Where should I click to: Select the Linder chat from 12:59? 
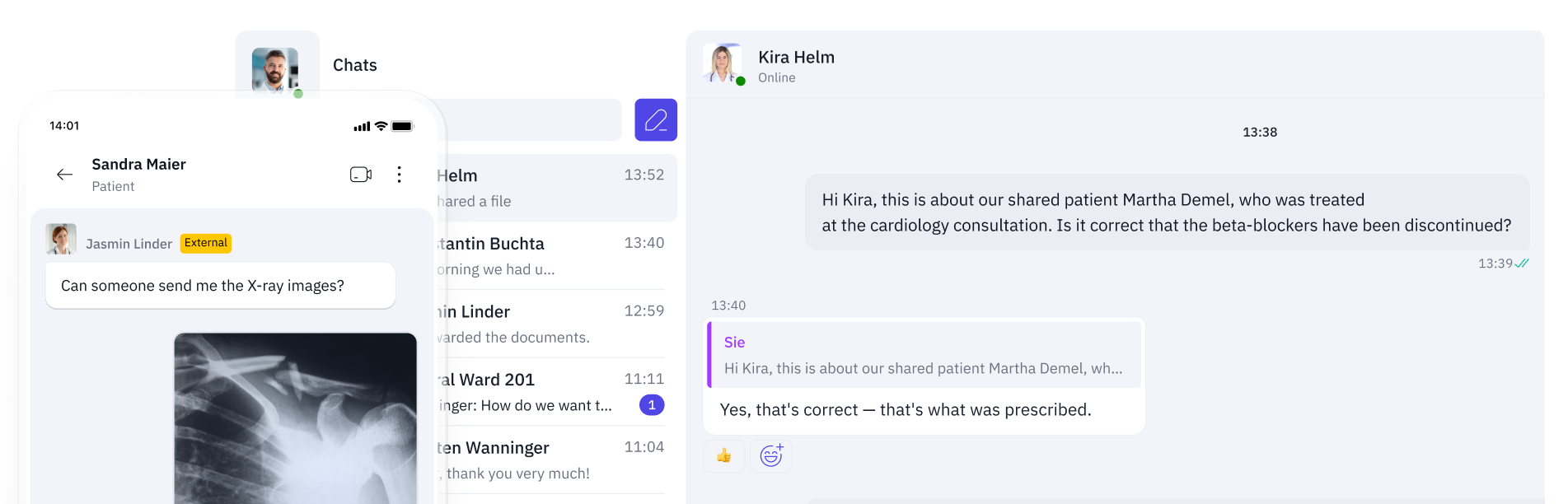550,324
